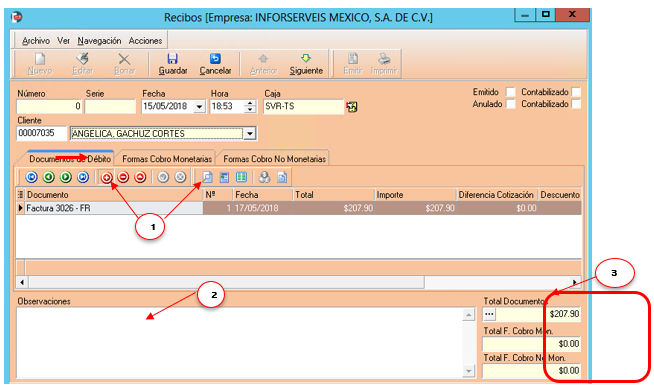Click the gray checkmark confirm icon
This screenshot has height=389, width=654.
(x=163, y=177)
